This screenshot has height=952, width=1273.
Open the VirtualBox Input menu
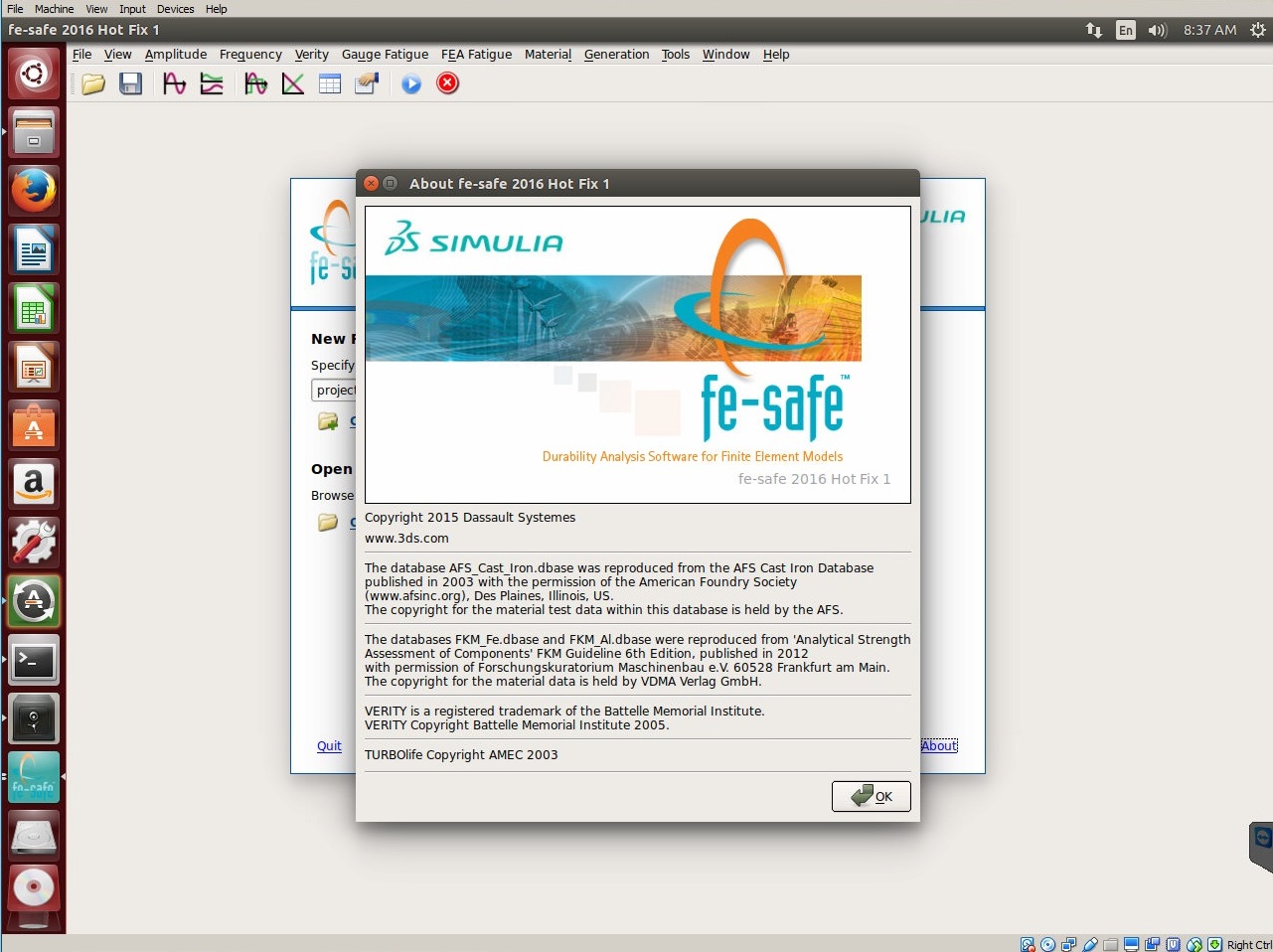pyautogui.click(x=132, y=9)
